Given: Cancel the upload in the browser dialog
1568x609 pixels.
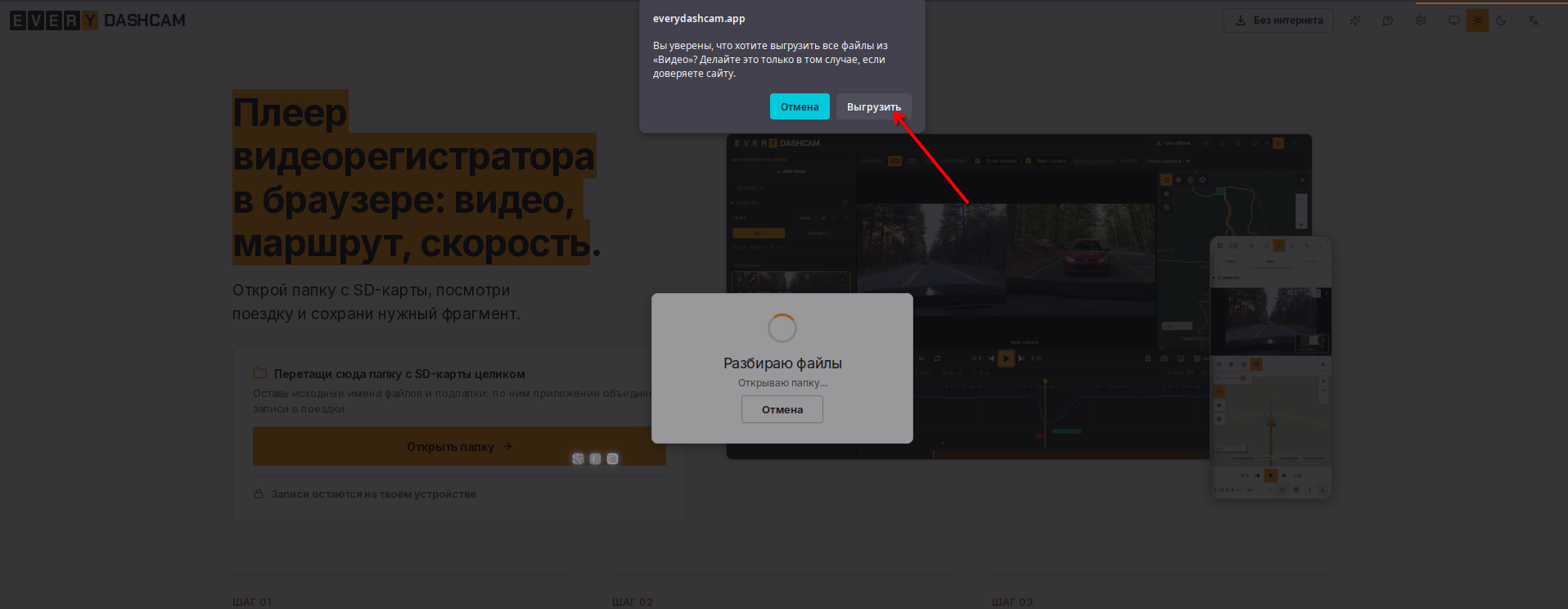Looking at the screenshot, I should pyautogui.click(x=800, y=106).
